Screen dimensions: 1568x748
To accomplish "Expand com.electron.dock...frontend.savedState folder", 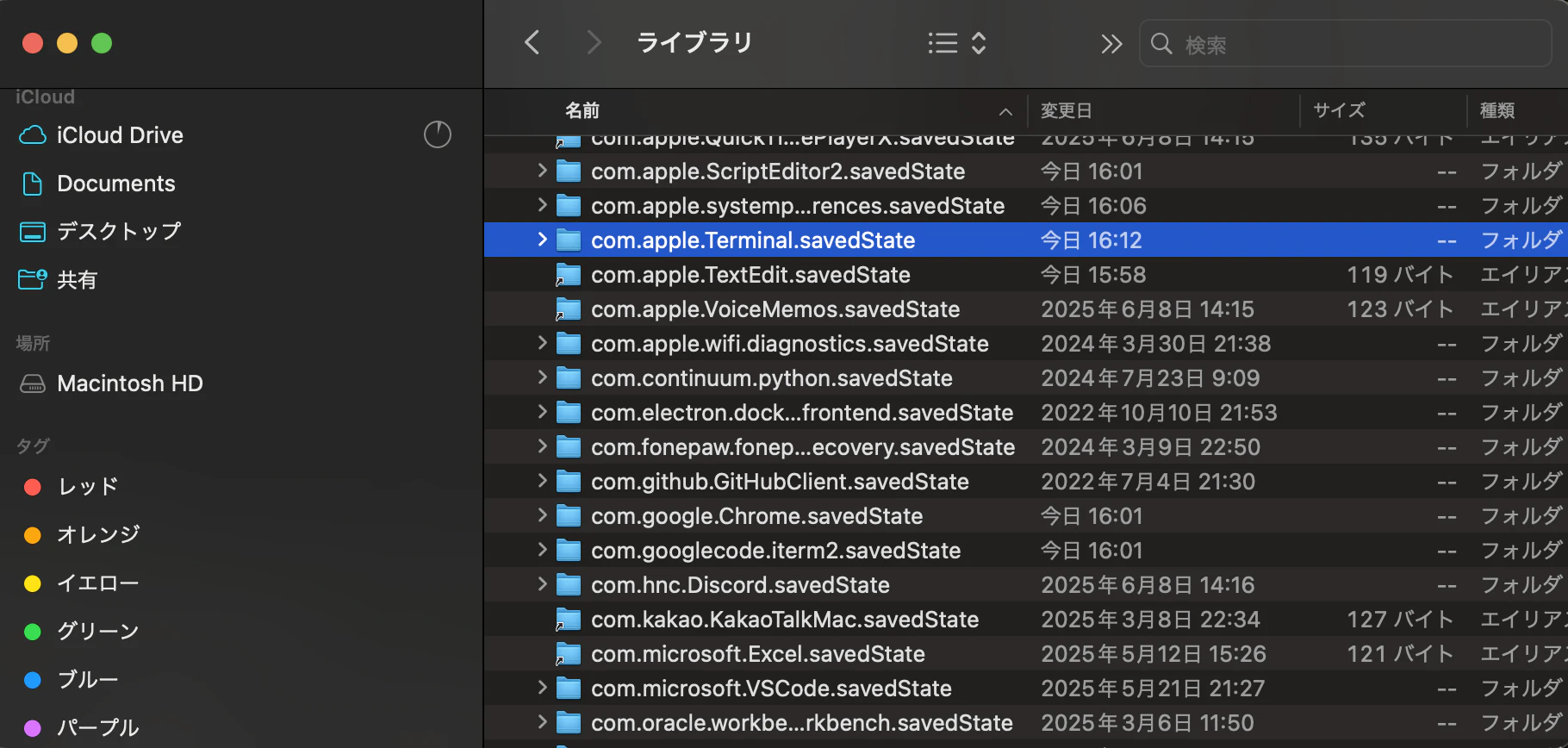I will (x=542, y=412).
